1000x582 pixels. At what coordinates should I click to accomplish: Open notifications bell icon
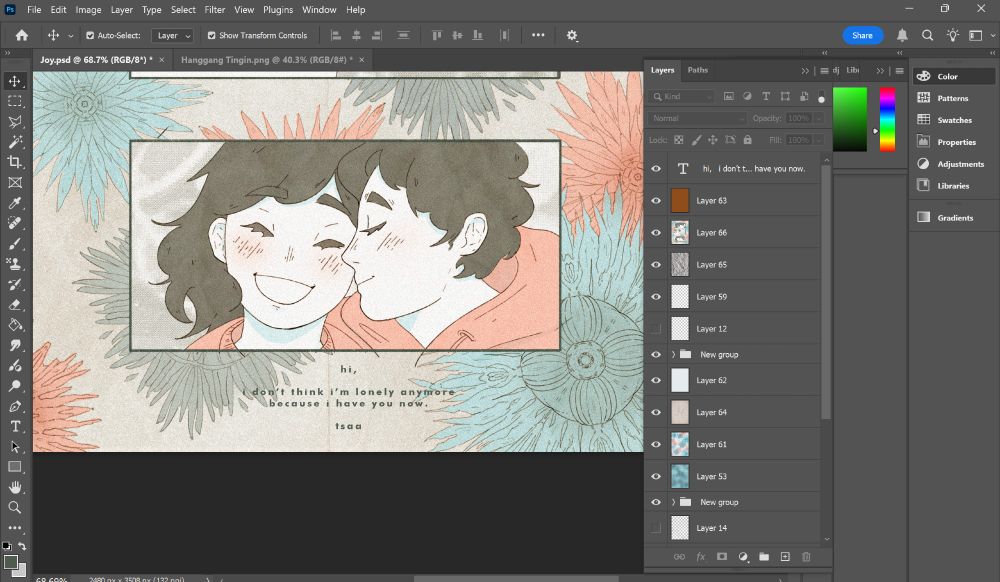[x=902, y=36]
